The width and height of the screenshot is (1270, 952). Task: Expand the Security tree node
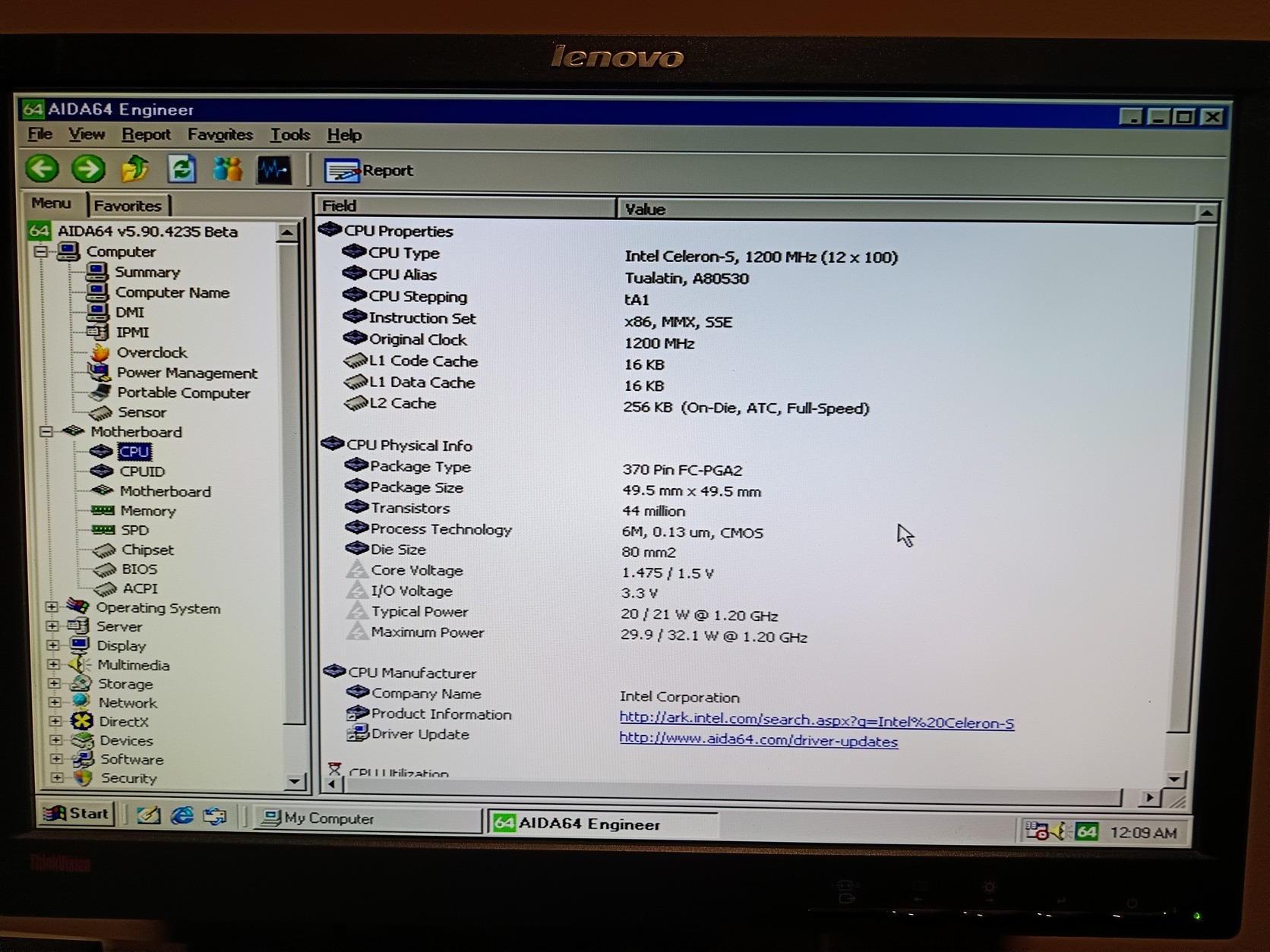(58, 777)
